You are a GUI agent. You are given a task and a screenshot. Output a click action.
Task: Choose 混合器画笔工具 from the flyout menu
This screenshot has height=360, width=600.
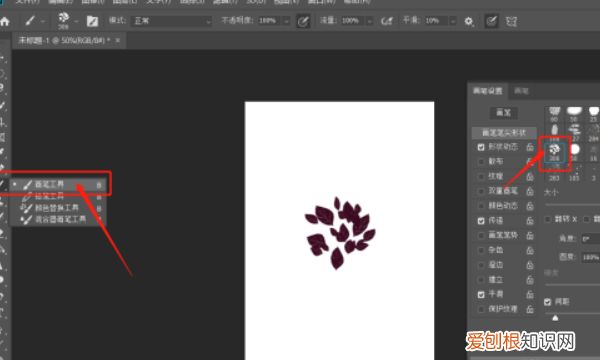(x=57, y=220)
